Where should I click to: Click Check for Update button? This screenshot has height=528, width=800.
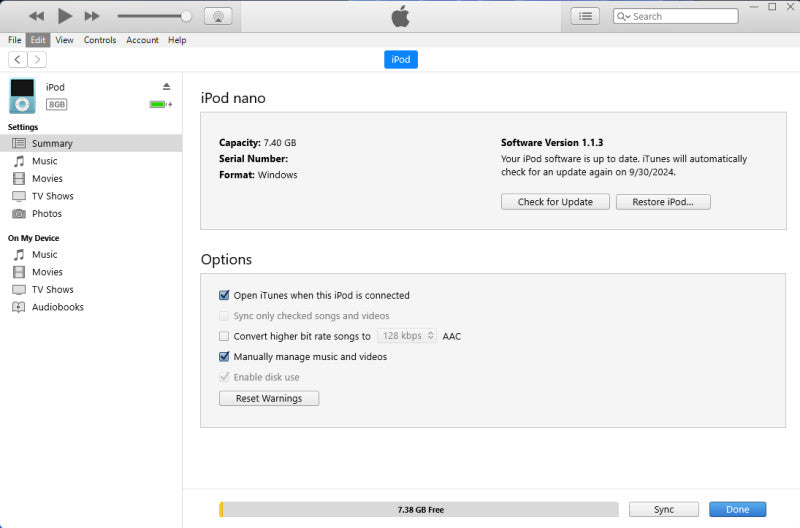pyautogui.click(x=555, y=202)
